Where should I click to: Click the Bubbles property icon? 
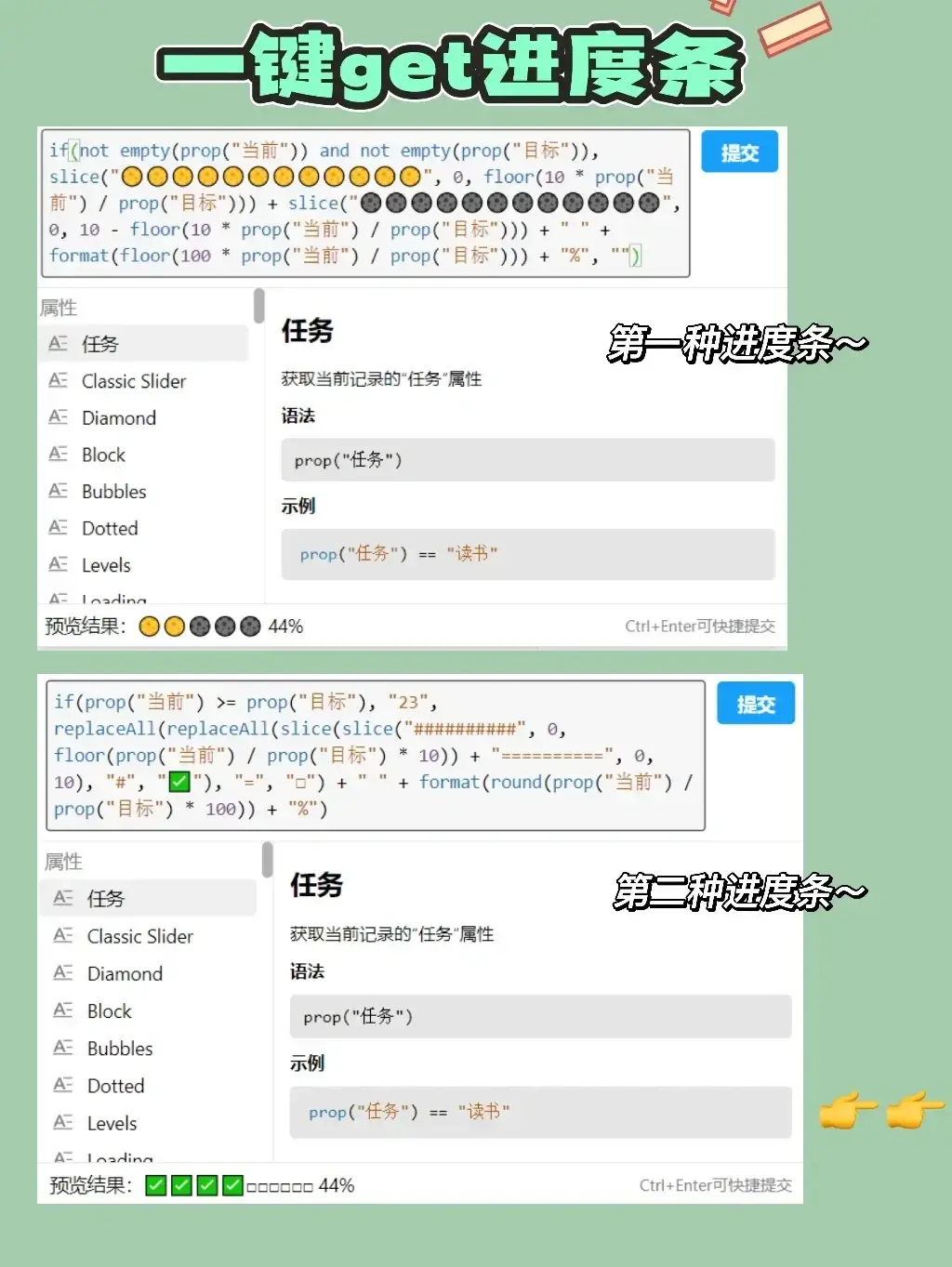pos(59,491)
